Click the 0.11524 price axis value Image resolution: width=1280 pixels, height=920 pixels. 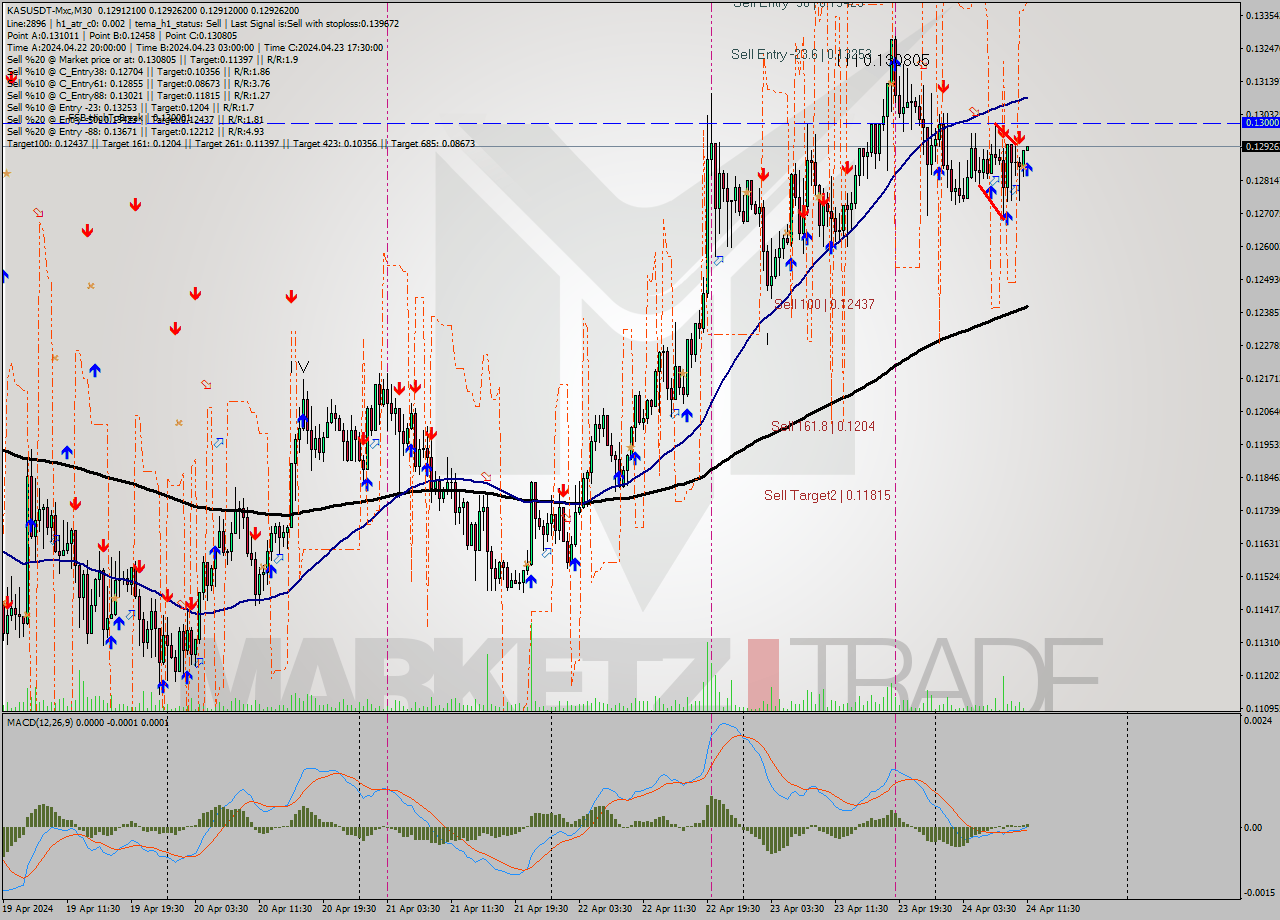[1261, 576]
